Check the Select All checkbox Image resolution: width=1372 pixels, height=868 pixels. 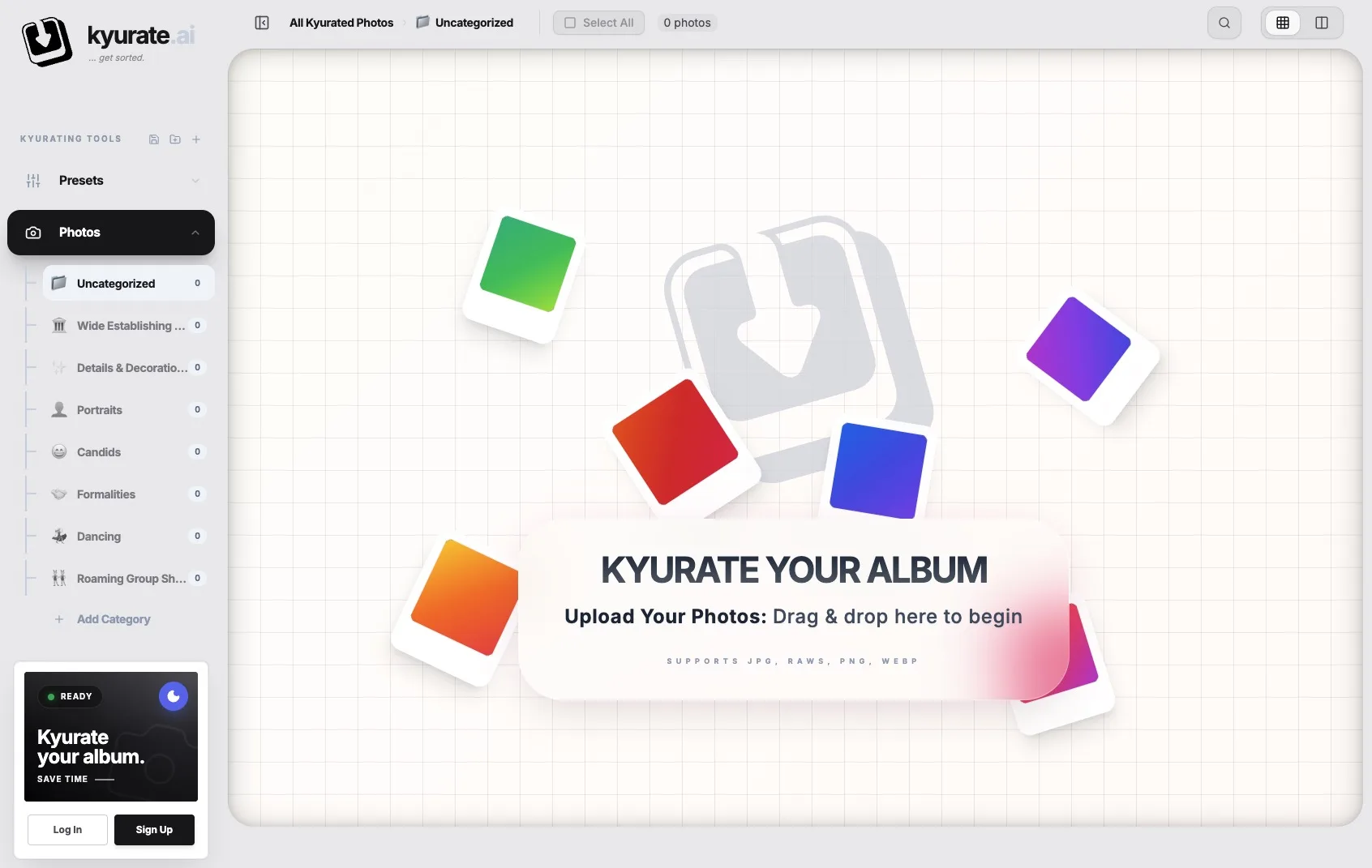coord(570,23)
